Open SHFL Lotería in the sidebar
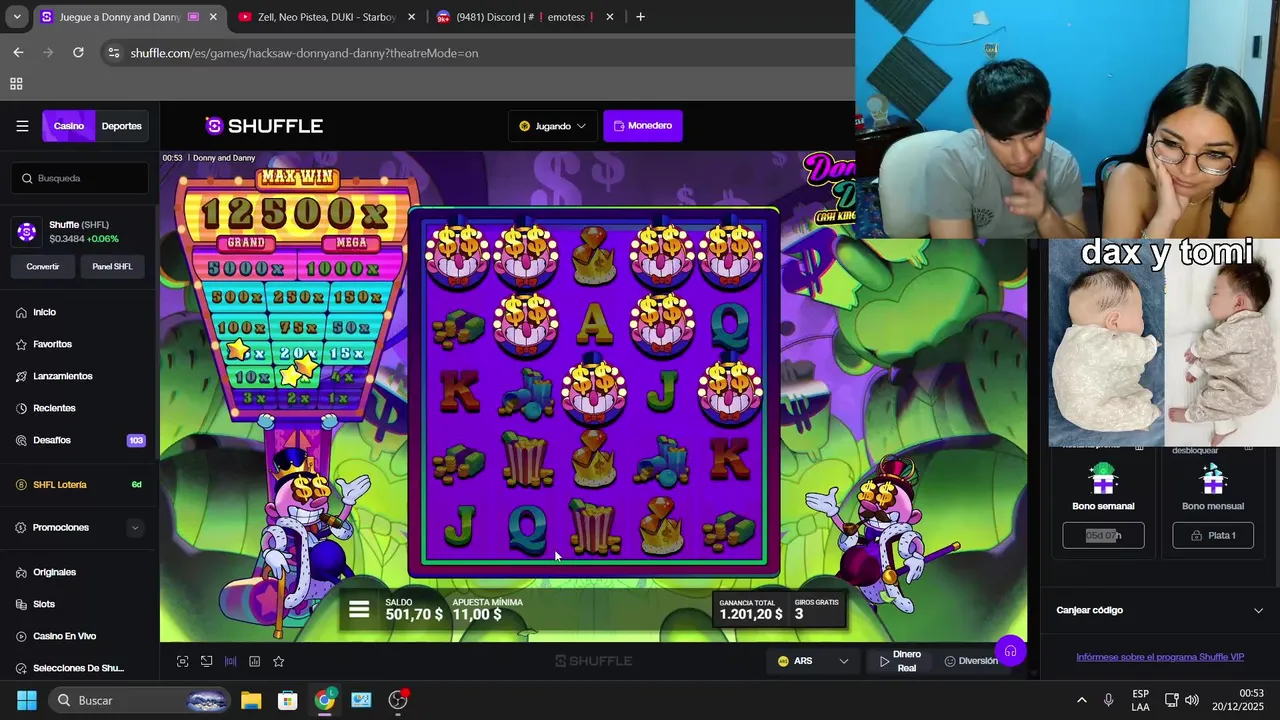1280x720 pixels. coord(60,485)
